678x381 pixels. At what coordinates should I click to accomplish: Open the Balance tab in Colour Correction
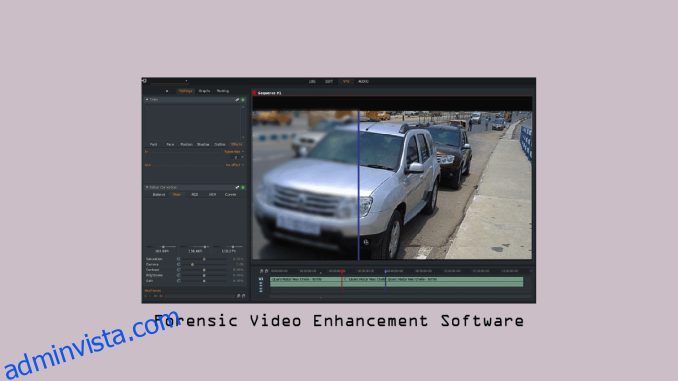[x=159, y=195]
